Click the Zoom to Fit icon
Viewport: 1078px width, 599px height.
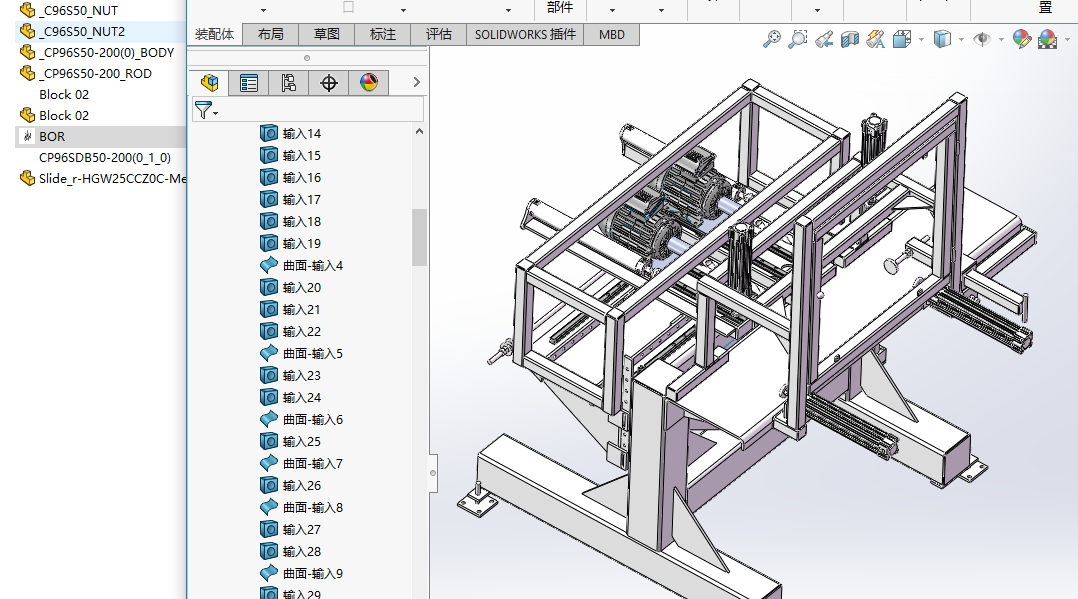click(x=771, y=39)
